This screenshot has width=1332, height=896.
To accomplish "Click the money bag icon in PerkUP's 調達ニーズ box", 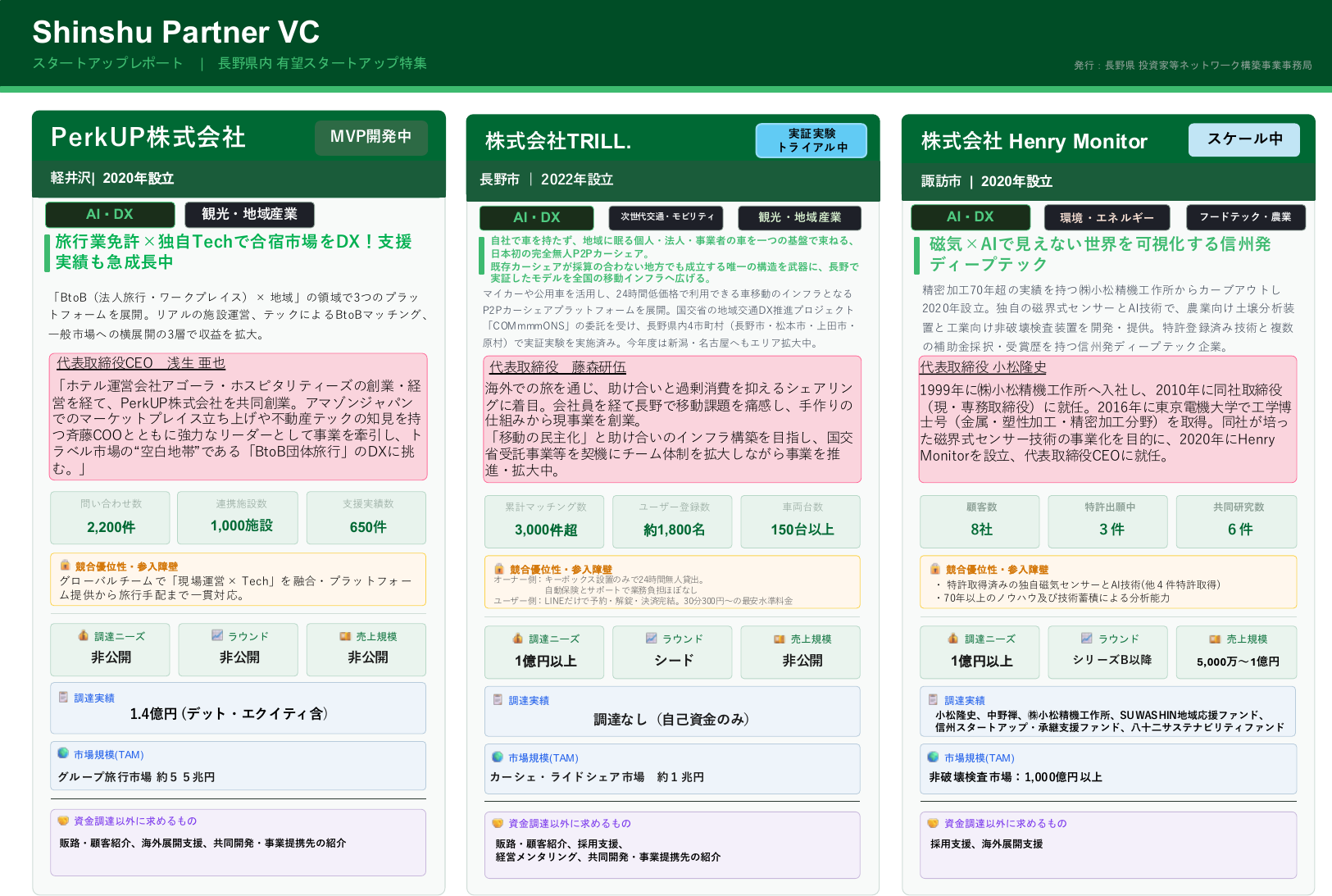I will click(x=84, y=635).
